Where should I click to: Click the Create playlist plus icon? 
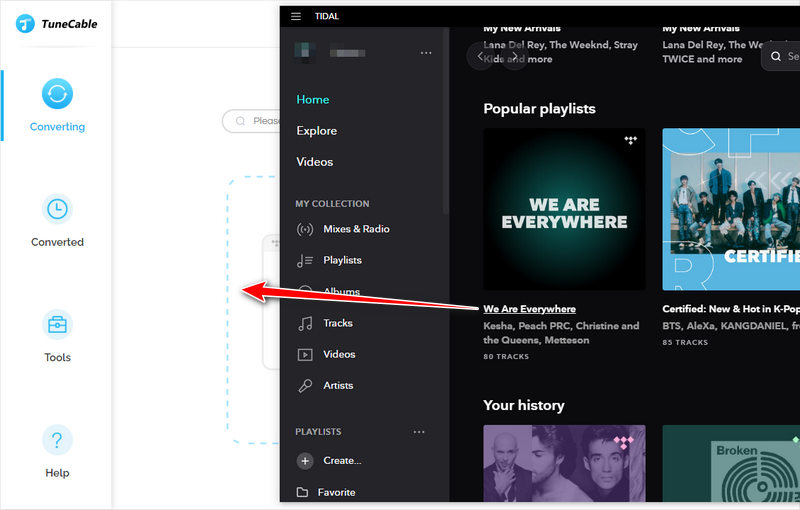tap(305, 461)
